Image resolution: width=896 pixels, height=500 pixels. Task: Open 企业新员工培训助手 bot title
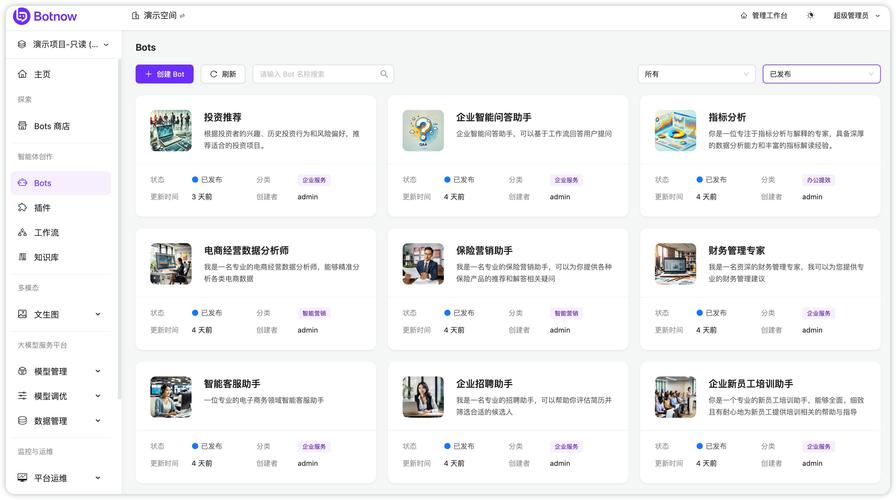(751, 383)
